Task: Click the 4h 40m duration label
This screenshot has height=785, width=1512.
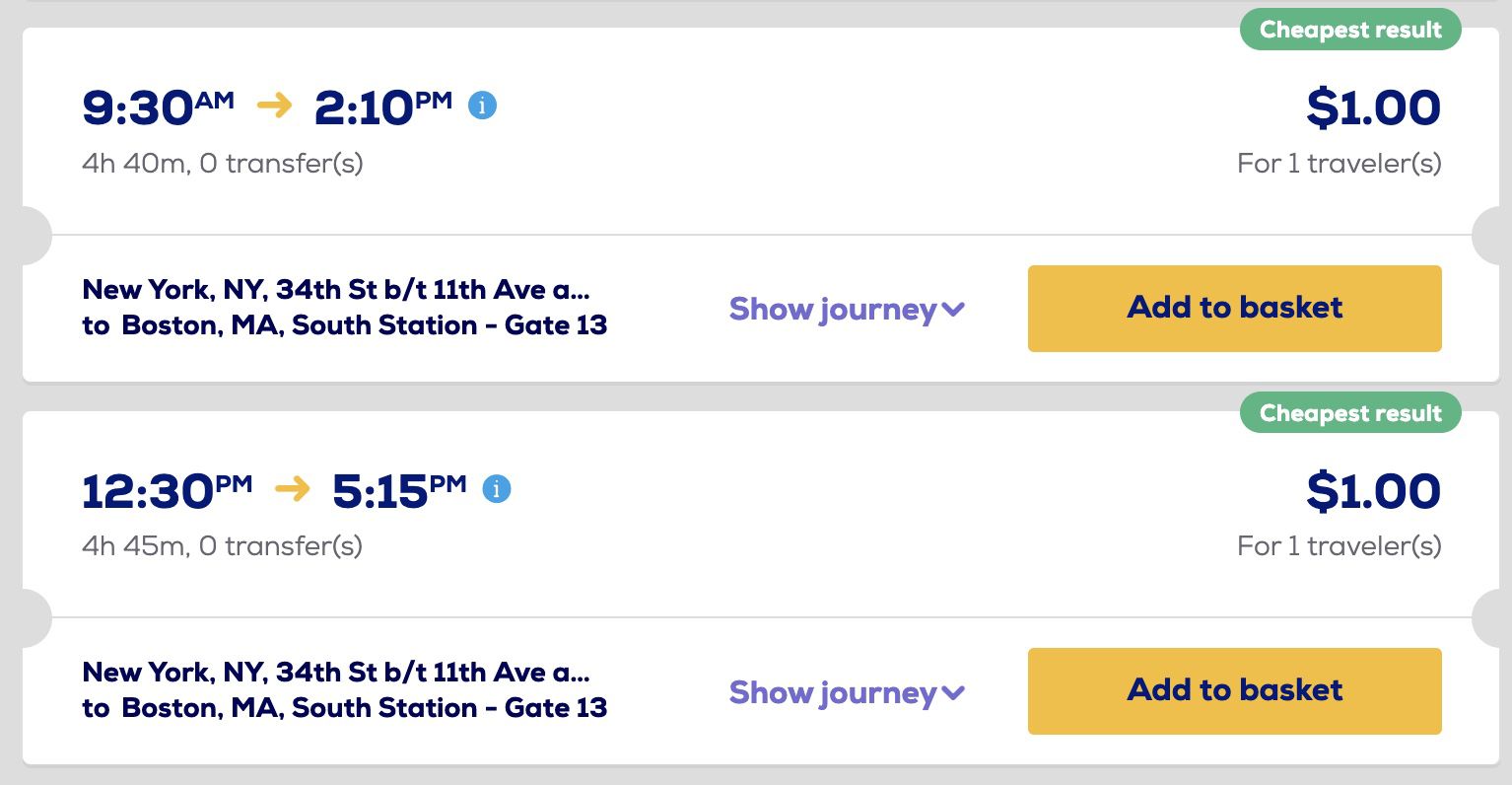Action: [221, 163]
